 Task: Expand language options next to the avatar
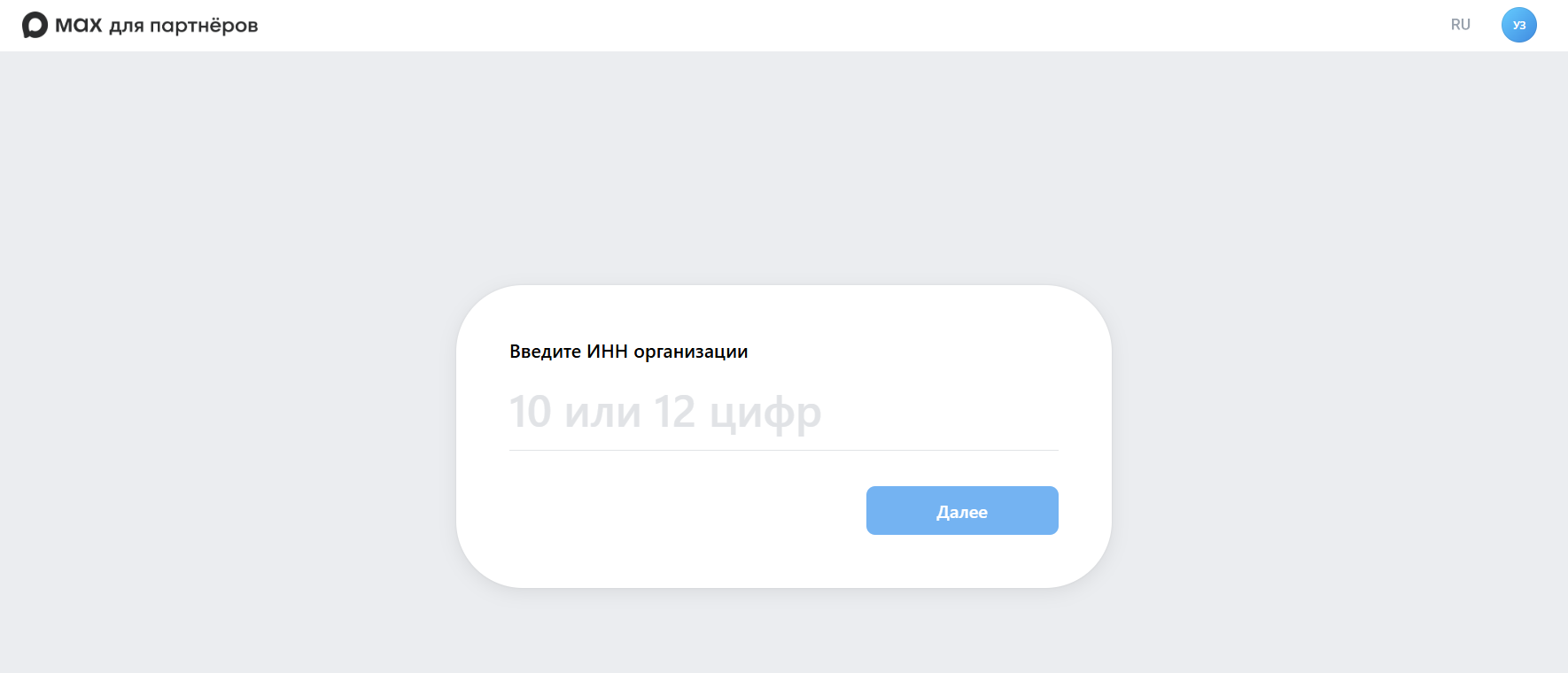1460,25
